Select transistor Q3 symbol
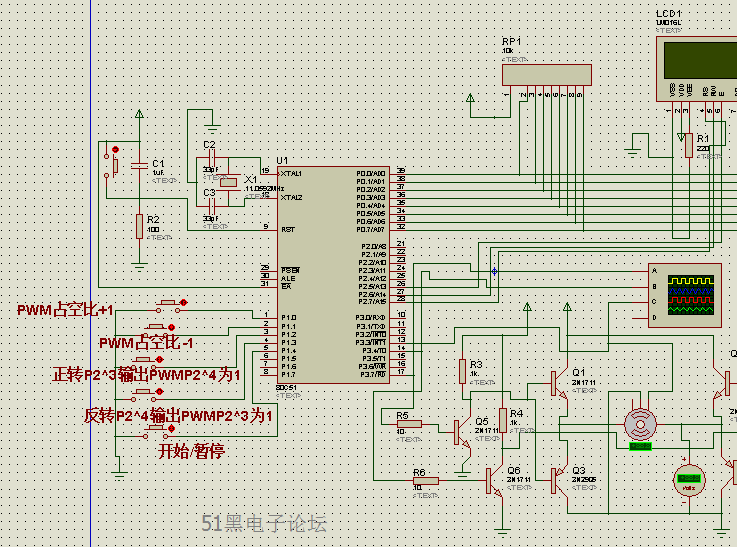 [x=559, y=480]
